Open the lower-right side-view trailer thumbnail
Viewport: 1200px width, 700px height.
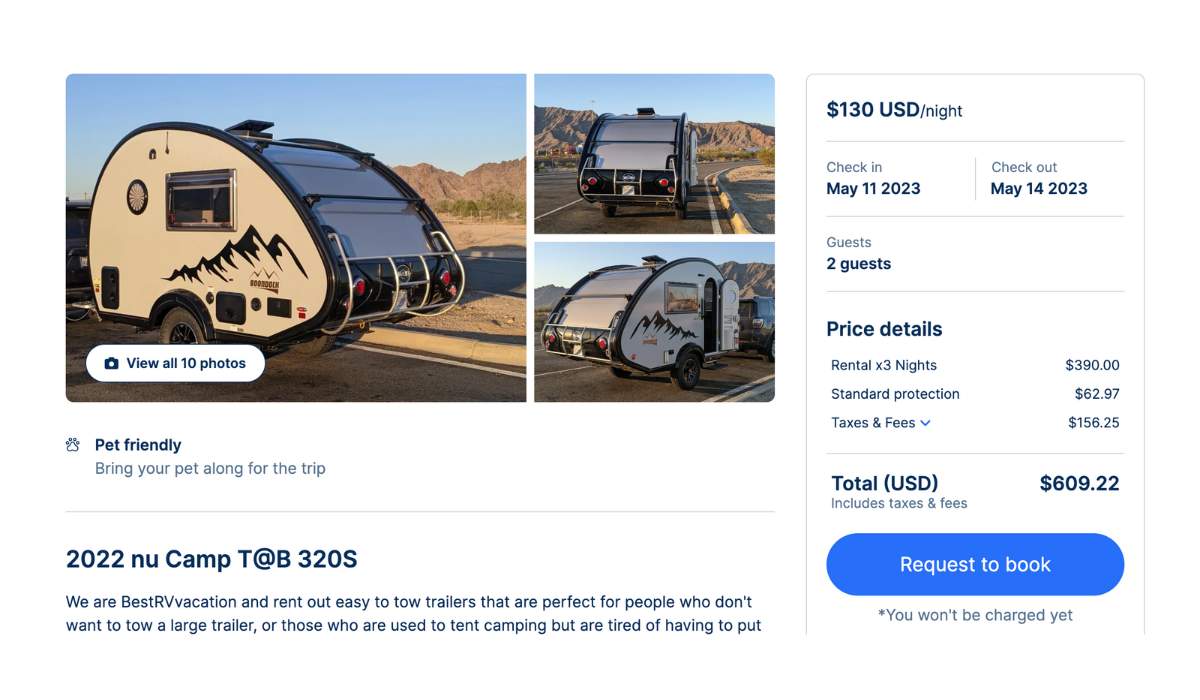(654, 321)
